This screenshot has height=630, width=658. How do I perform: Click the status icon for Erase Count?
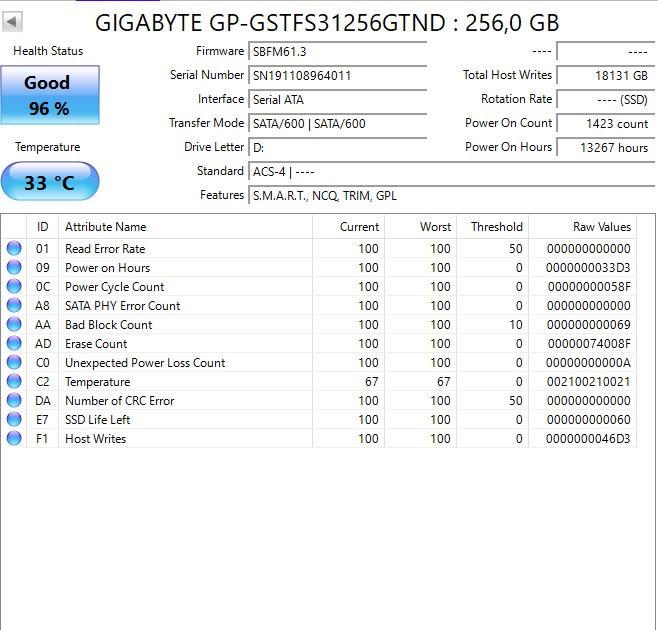14,343
